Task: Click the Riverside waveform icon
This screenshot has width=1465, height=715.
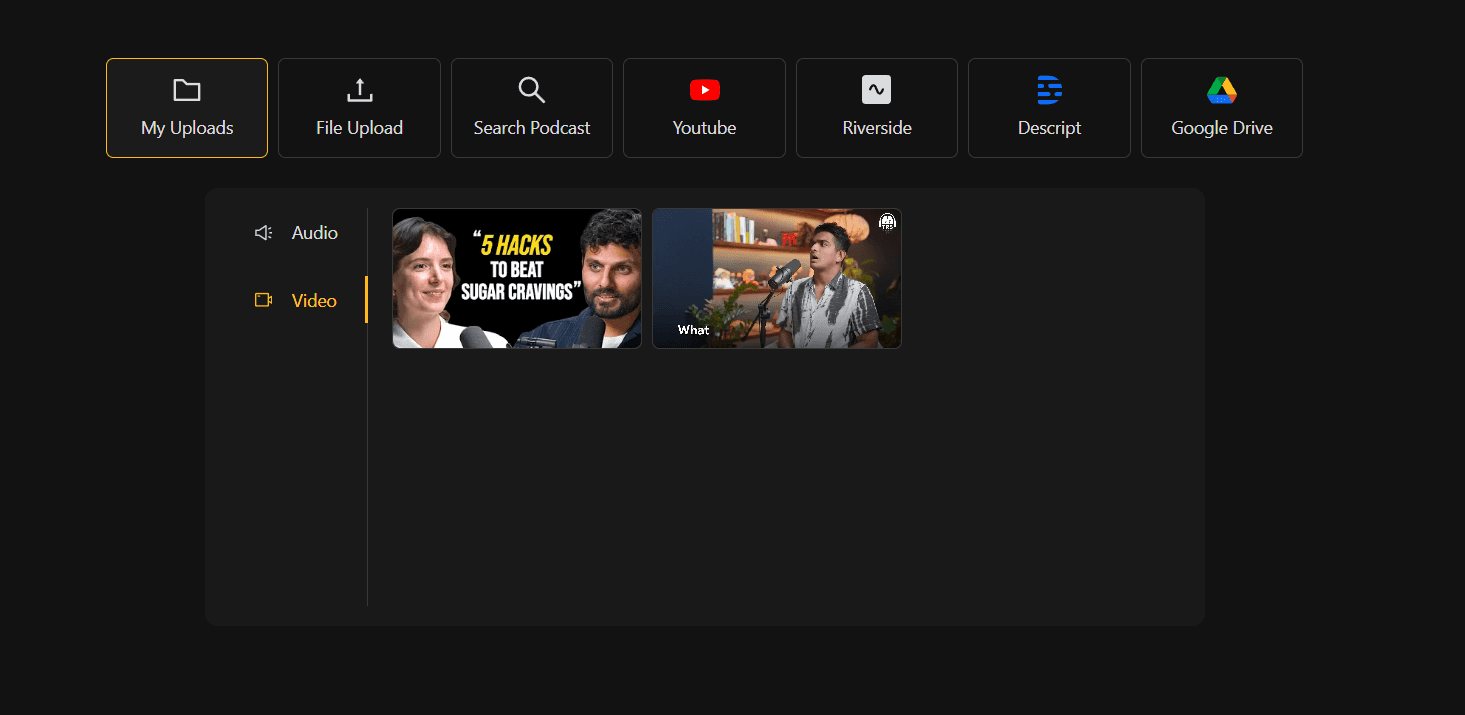Action: (876, 89)
